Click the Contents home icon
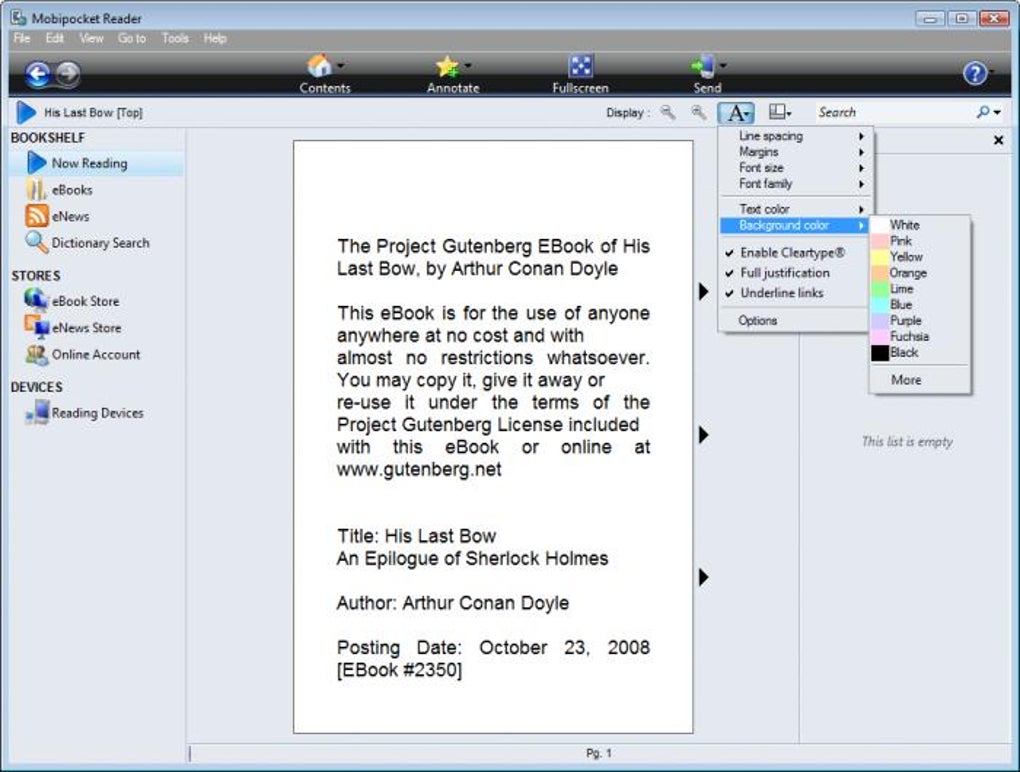 click(319, 66)
